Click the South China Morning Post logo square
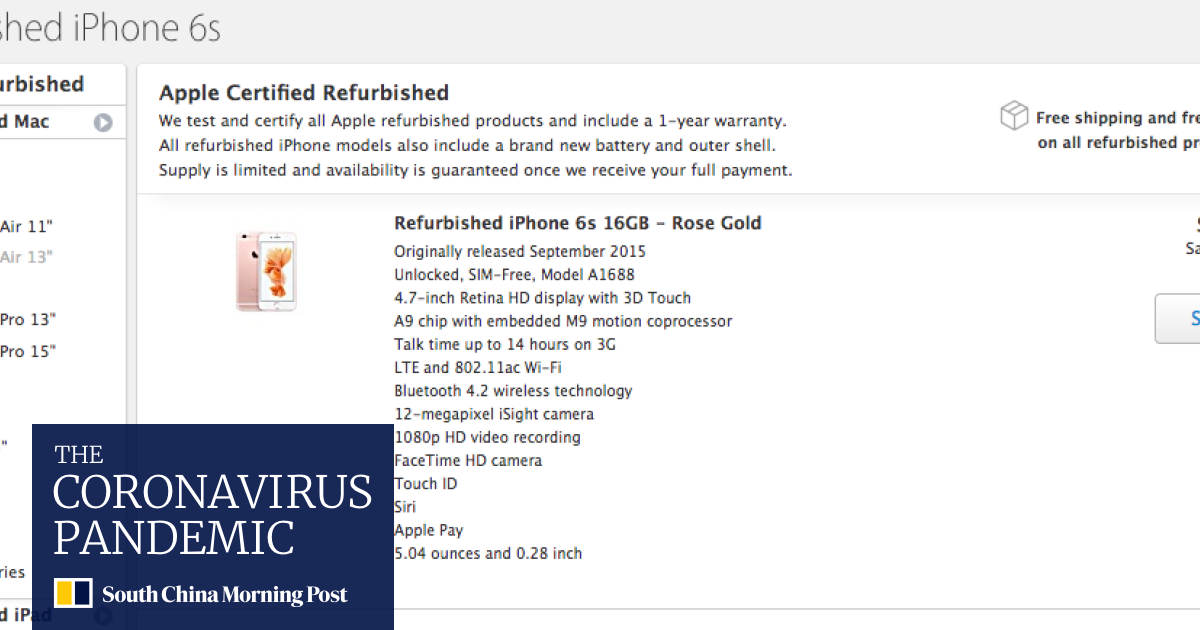The image size is (1200, 630). tap(73, 593)
